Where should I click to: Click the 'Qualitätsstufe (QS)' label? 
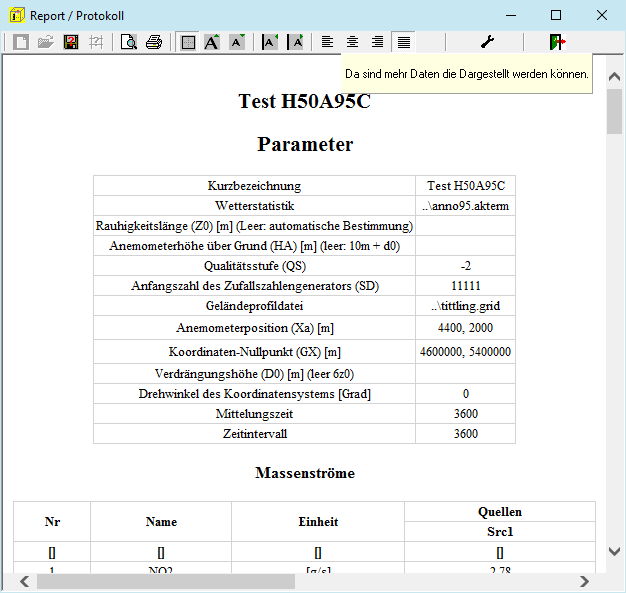(x=254, y=266)
